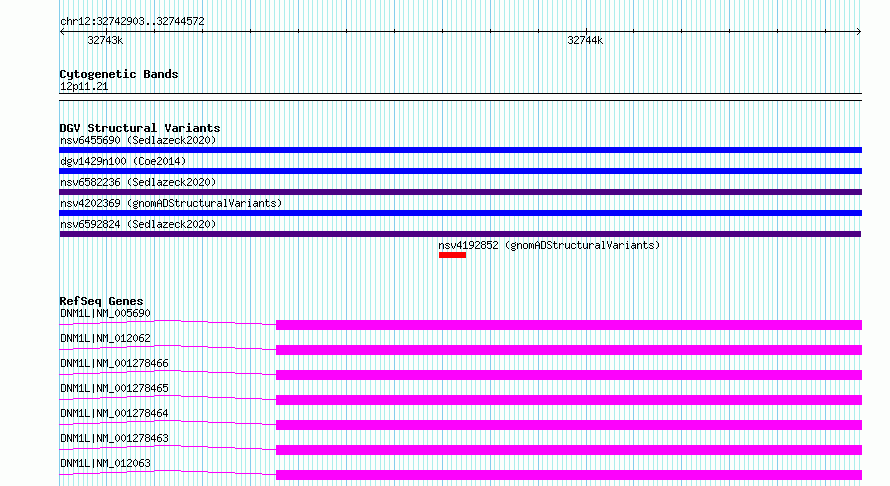
Task: Open nsv6455690 (Sedlazeck2020) variant label
Action: [x=138, y=140]
